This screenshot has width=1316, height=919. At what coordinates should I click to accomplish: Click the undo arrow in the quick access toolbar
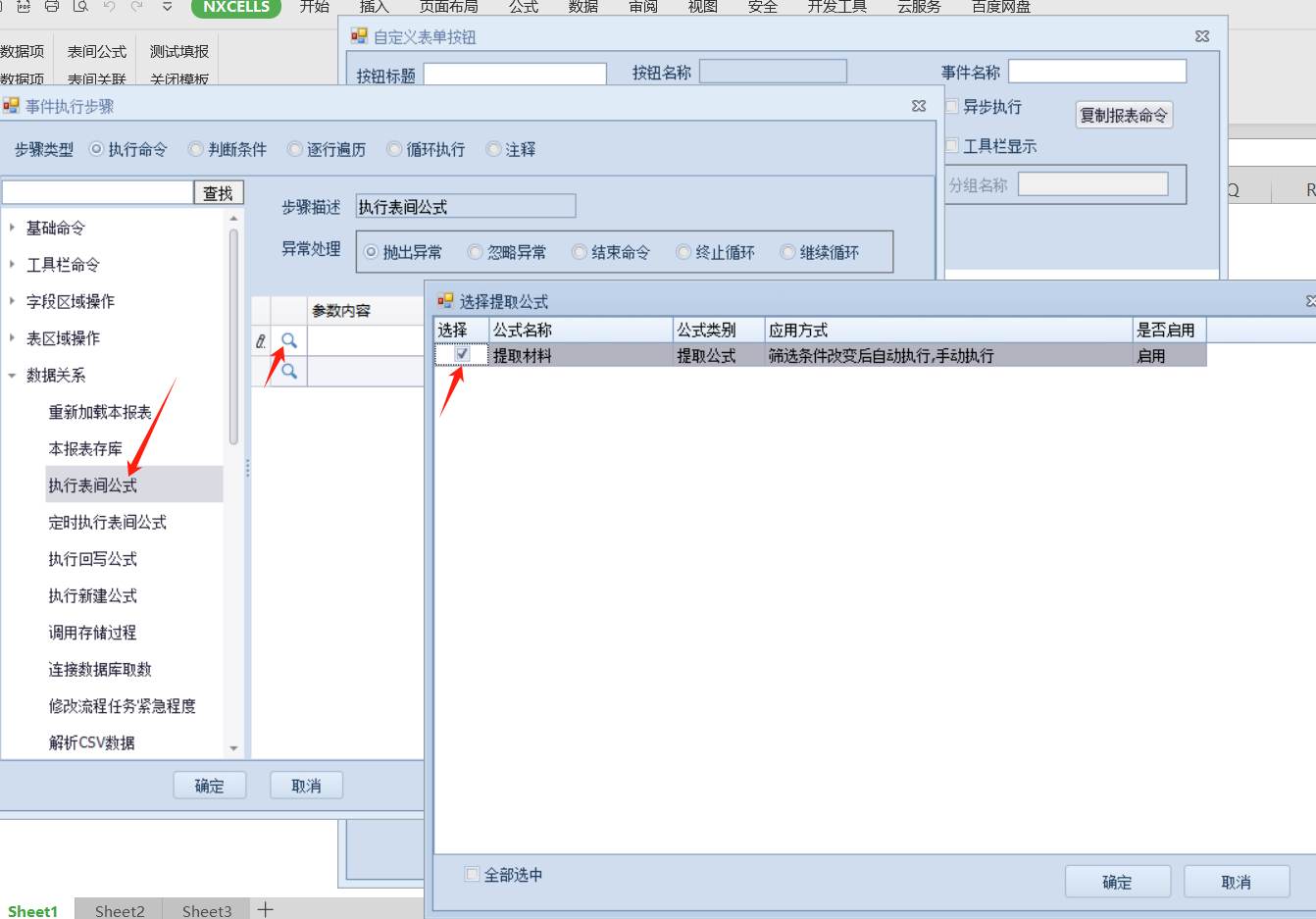pyautogui.click(x=109, y=6)
